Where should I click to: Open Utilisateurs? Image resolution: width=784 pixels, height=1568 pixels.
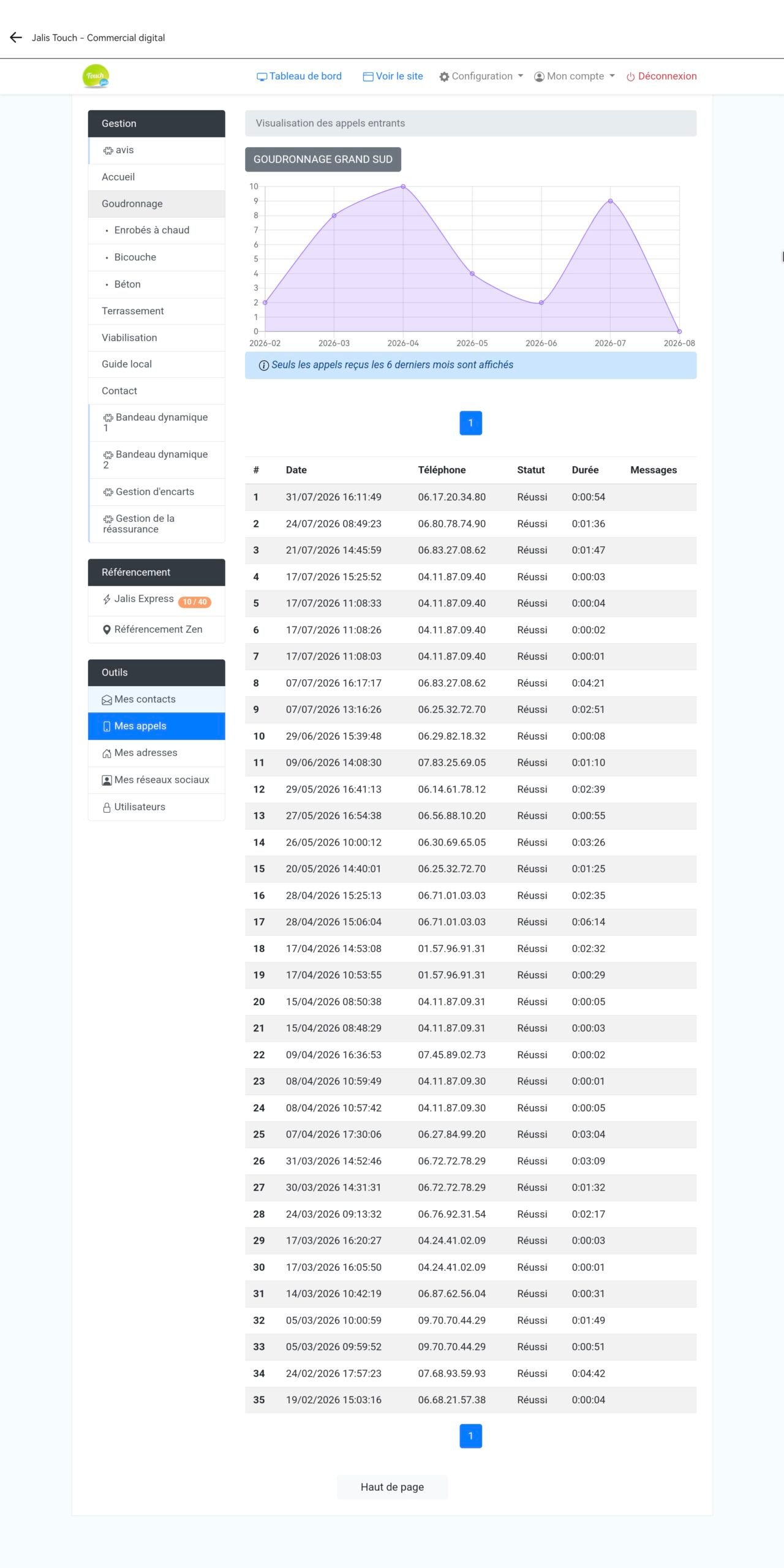tap(157, 807)
